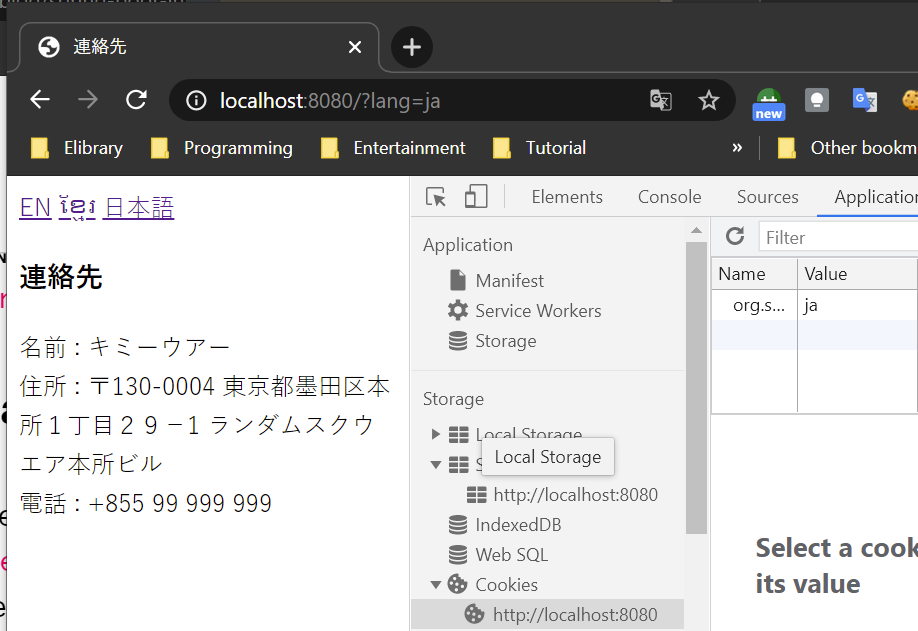This screenshot has height=631, width=918.
Task: Collapse the Cookies tree node
Action: (435, 584)
